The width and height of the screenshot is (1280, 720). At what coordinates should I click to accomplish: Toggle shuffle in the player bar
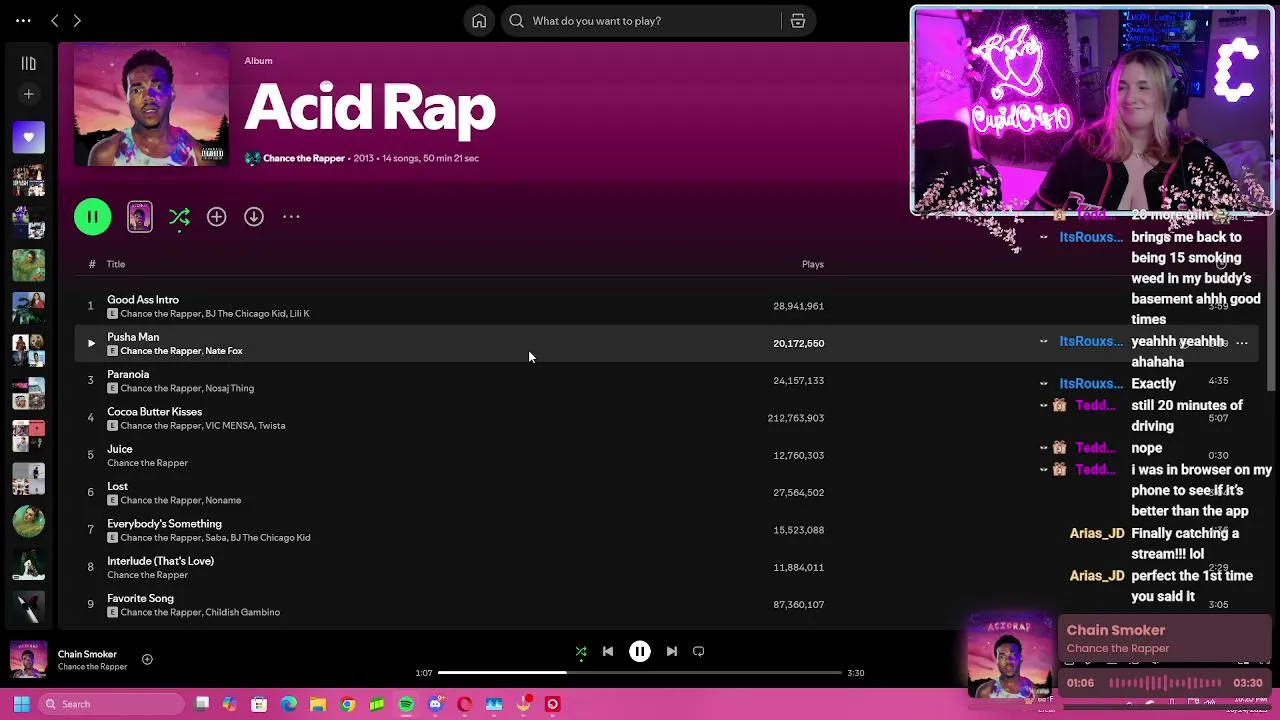(x=581, y=652)
